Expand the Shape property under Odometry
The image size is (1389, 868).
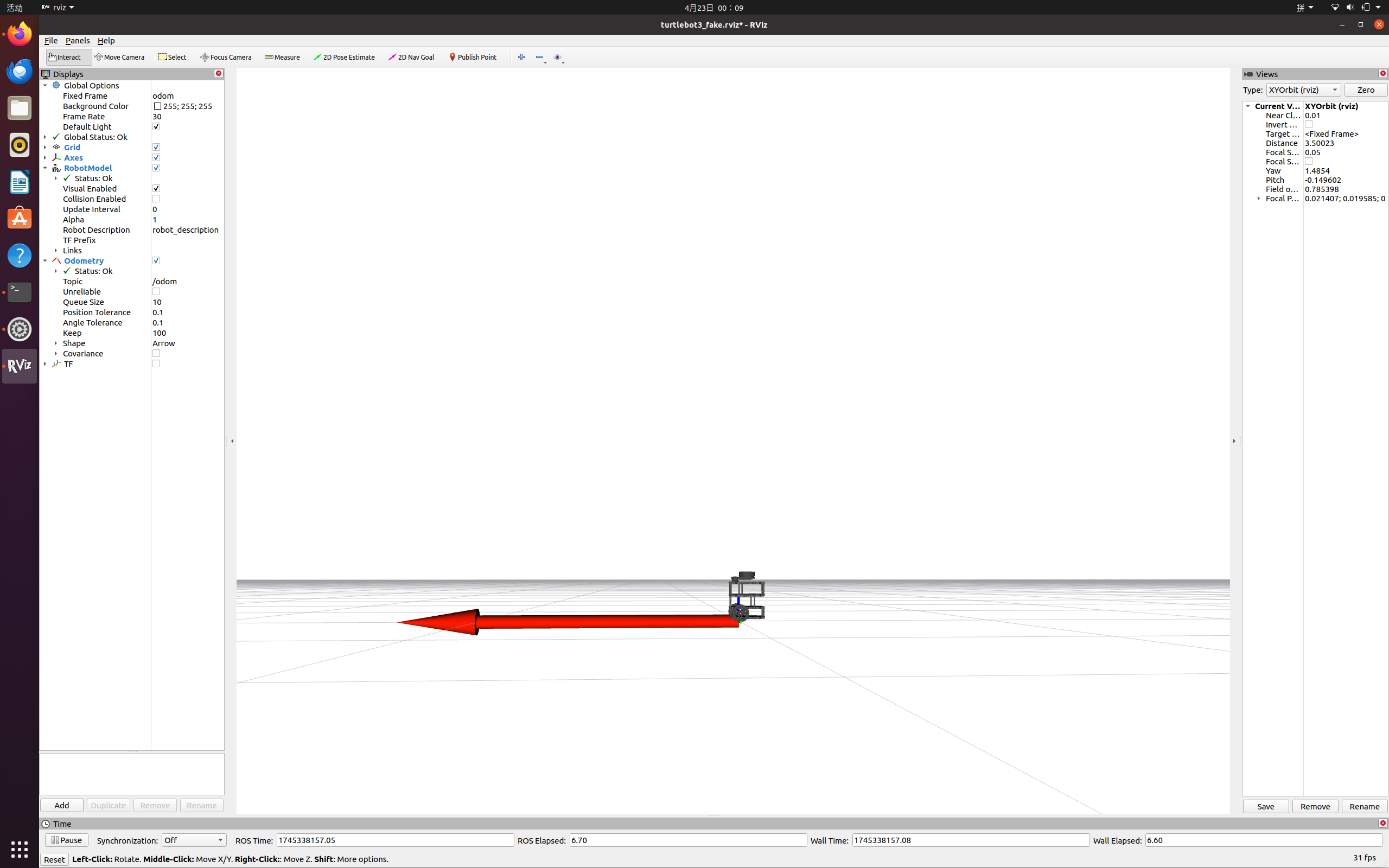coord(56,343)
